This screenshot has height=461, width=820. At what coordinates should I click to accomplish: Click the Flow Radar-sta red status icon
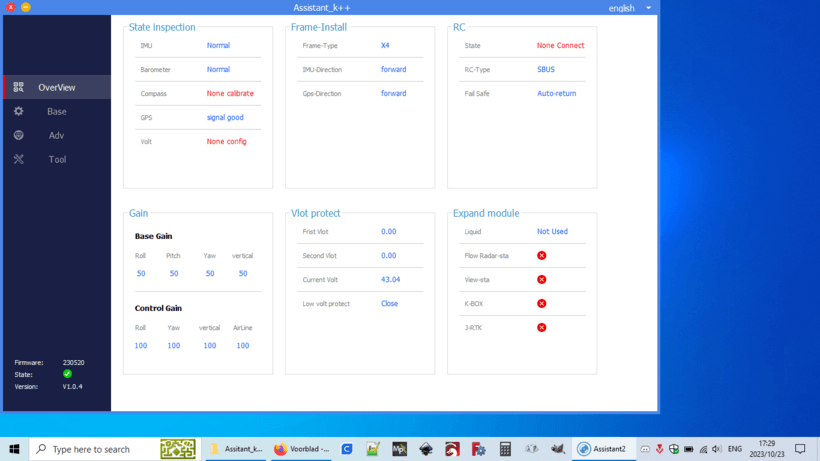pyautogui.click(x=542, y=256)
